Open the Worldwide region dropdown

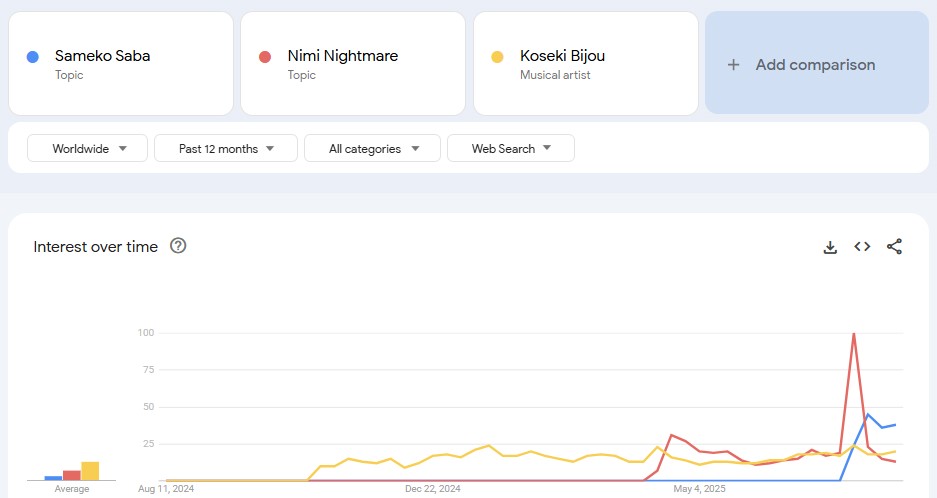coord(87,148)
